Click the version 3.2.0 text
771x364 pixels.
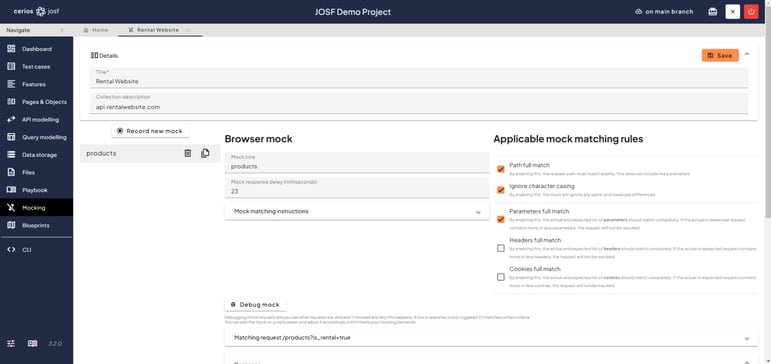pos(55,343)
